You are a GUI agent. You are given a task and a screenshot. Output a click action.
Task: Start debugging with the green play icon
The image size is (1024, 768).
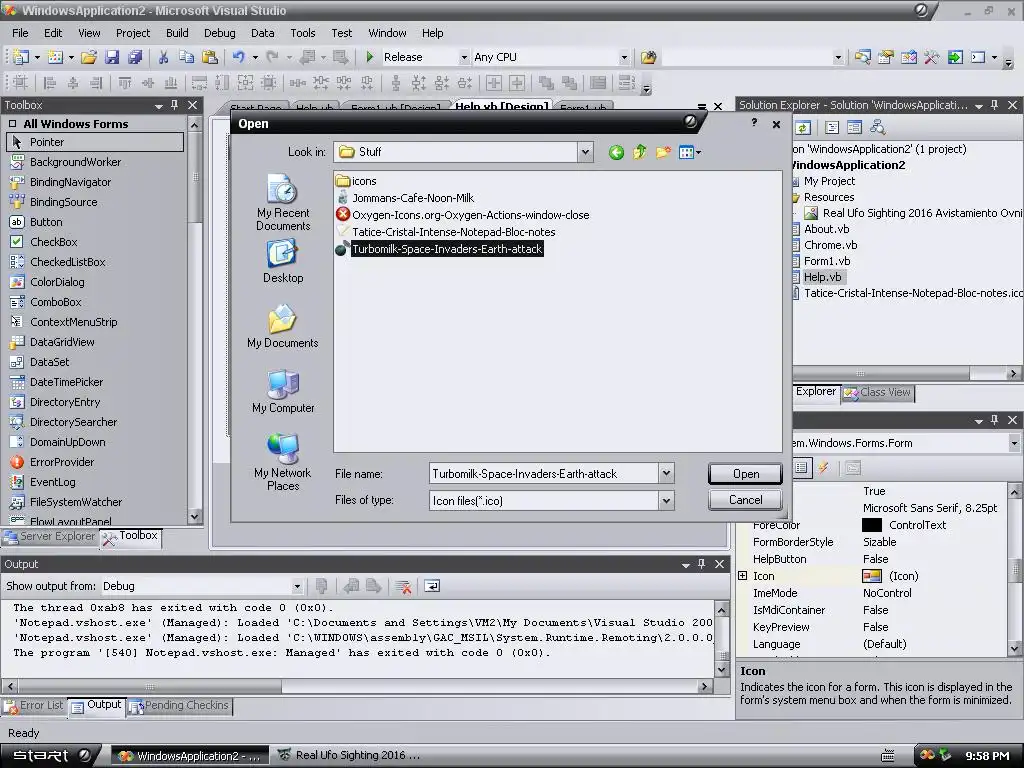pyautogui.click(x=370, y=57)
